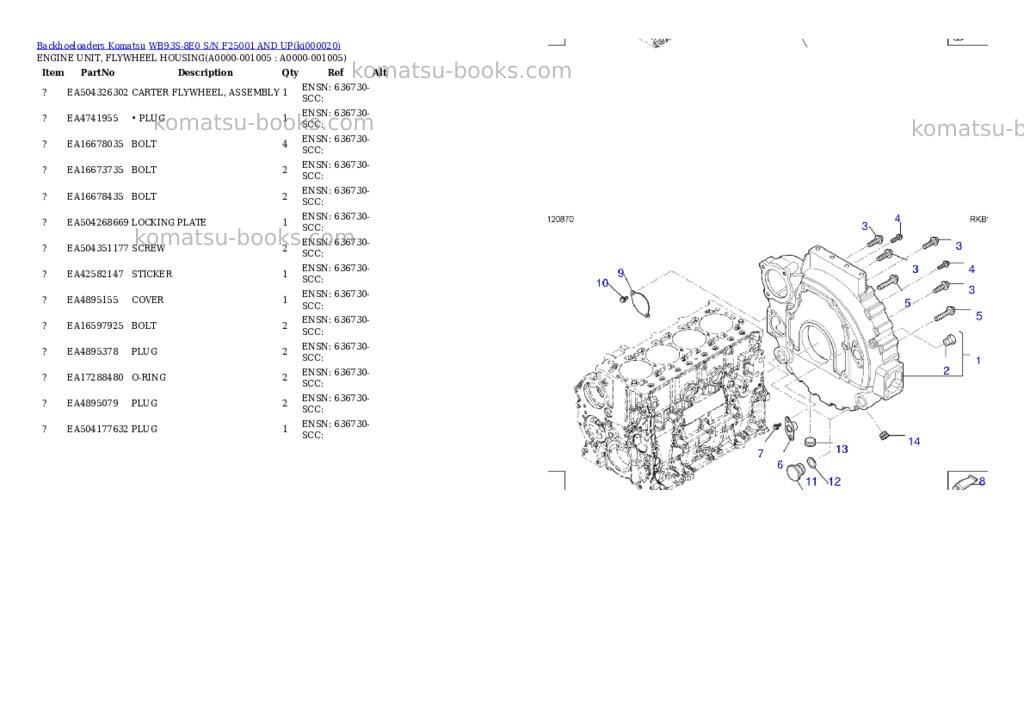Image resolution: width=1024 pixels, height=725 pixels.
Task: Click callout 1 in the diagram
Action: coord(978,361)
